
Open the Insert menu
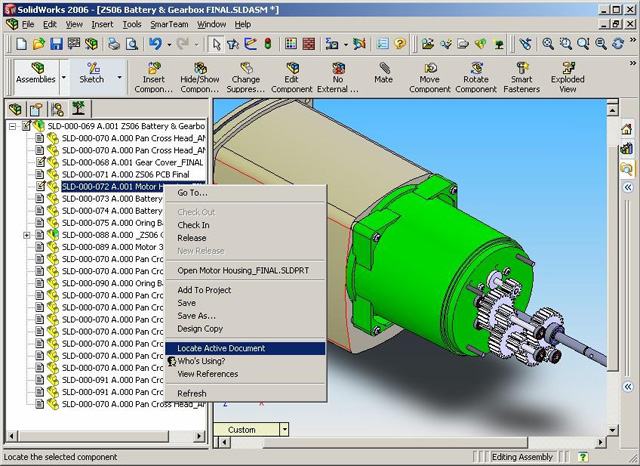pos(102,24)
